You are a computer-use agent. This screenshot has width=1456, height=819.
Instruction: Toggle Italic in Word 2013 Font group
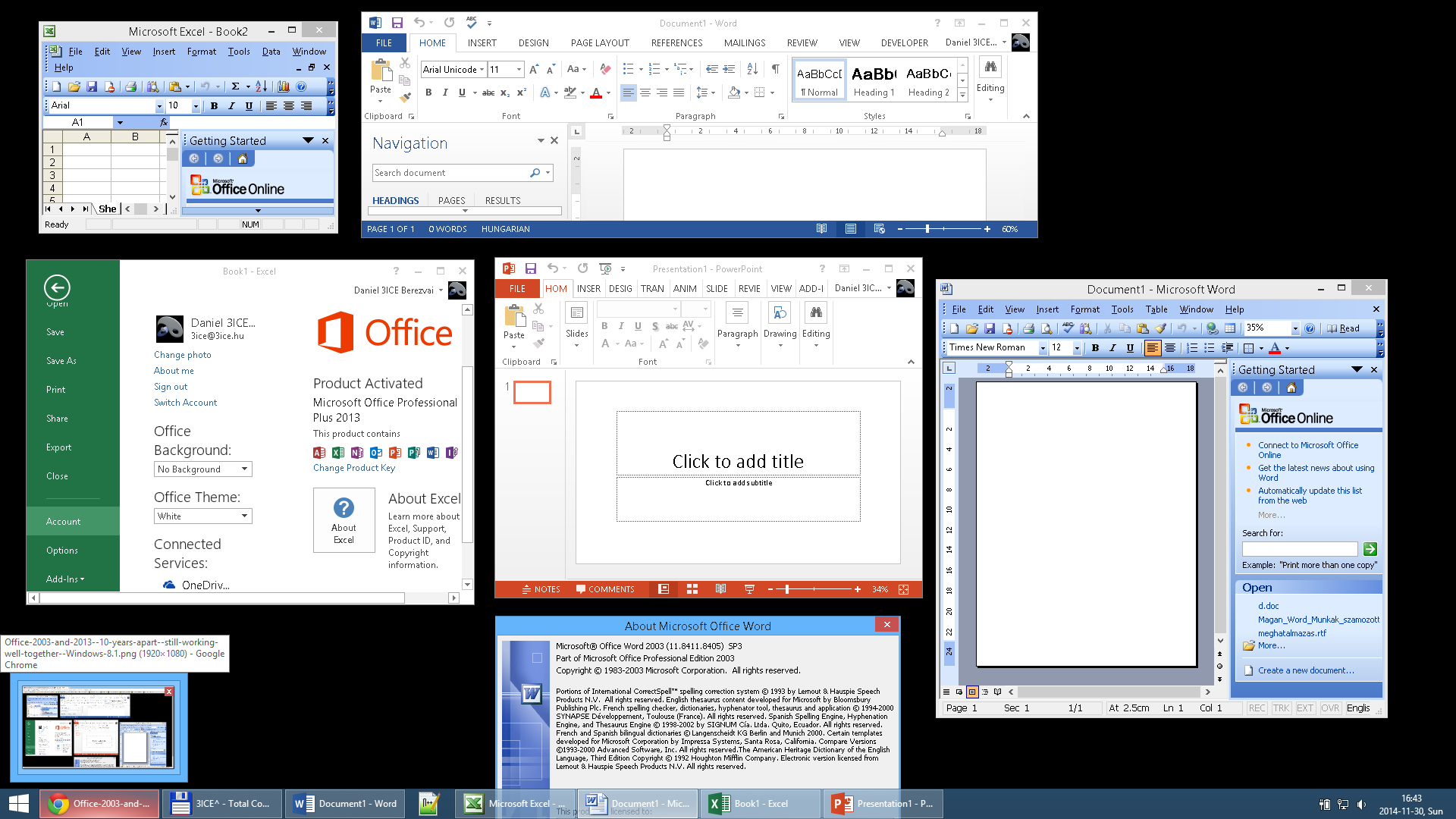[x=445, y=93]
